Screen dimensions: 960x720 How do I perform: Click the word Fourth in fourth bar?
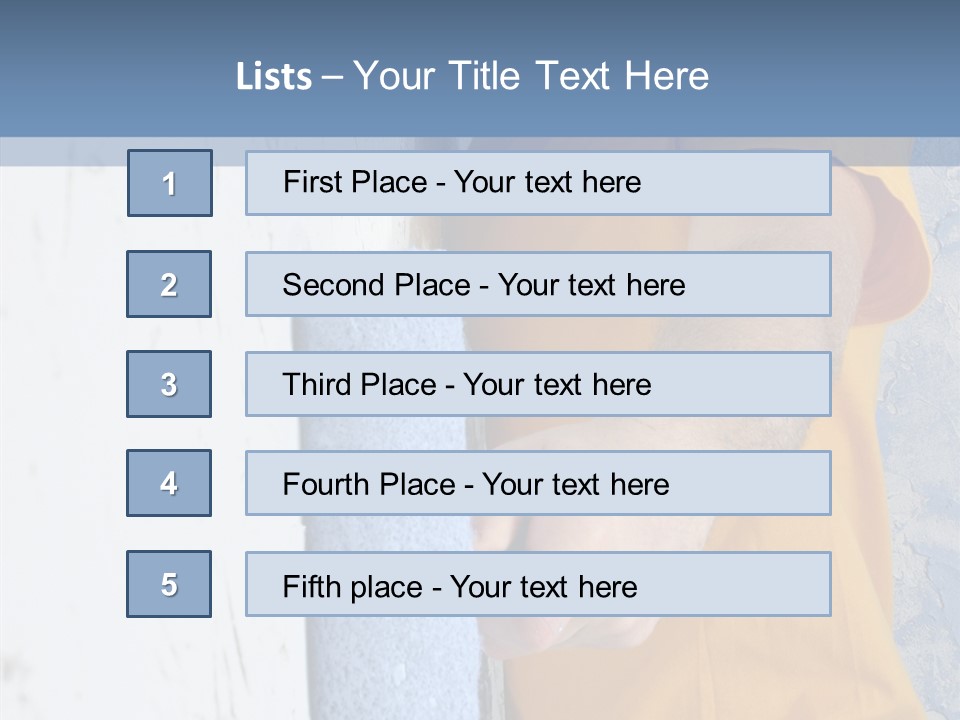point(324,484)
